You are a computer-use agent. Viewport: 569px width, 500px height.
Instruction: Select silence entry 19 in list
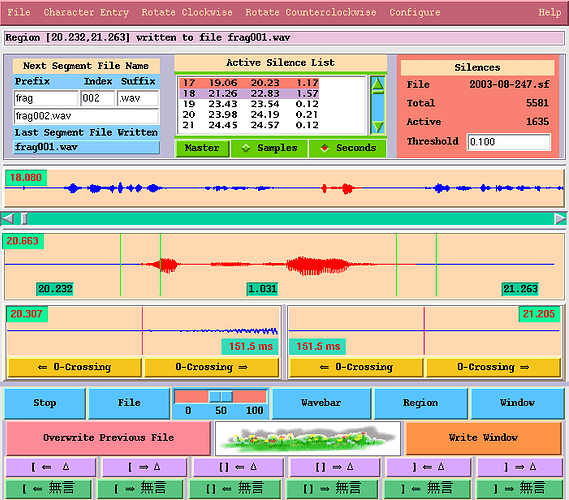tap(250, 104)
